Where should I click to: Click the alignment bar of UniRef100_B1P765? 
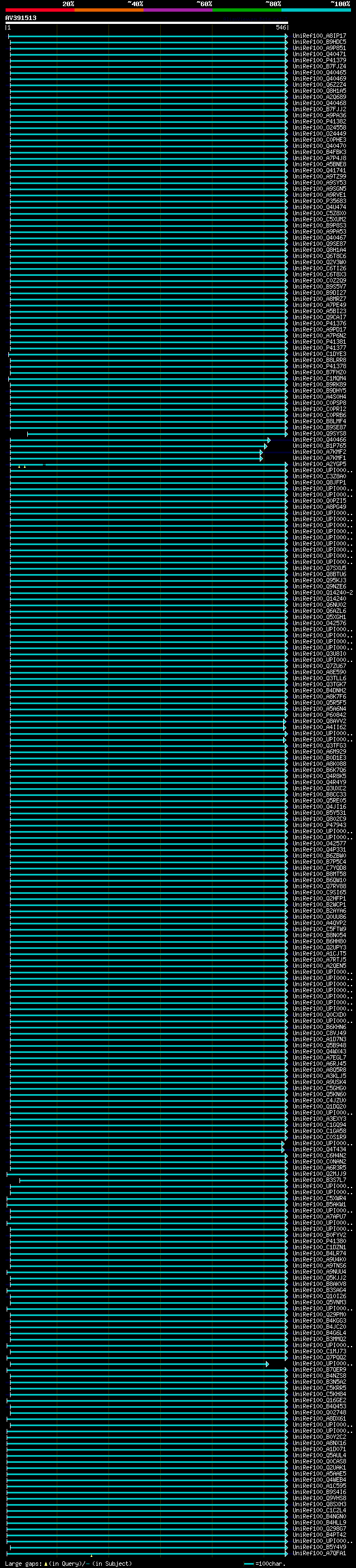(x=138, y=446)
